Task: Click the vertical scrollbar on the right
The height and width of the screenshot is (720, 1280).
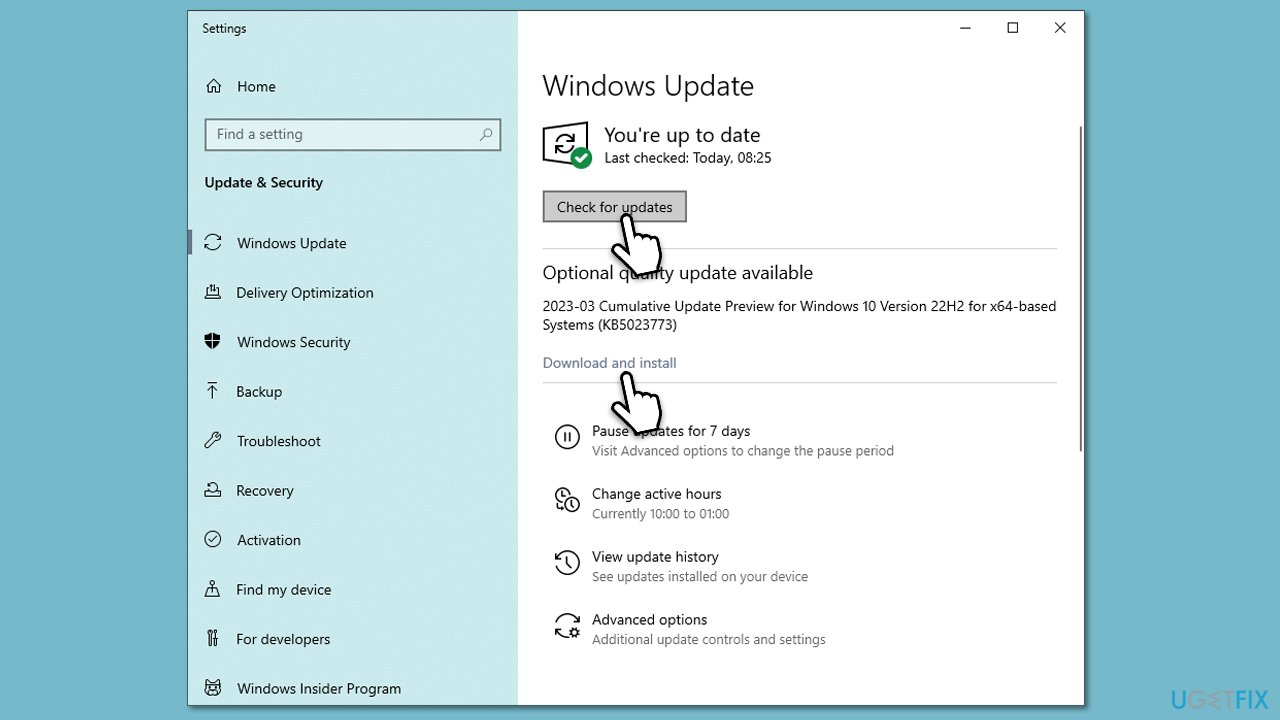Action: point(1076,280)
